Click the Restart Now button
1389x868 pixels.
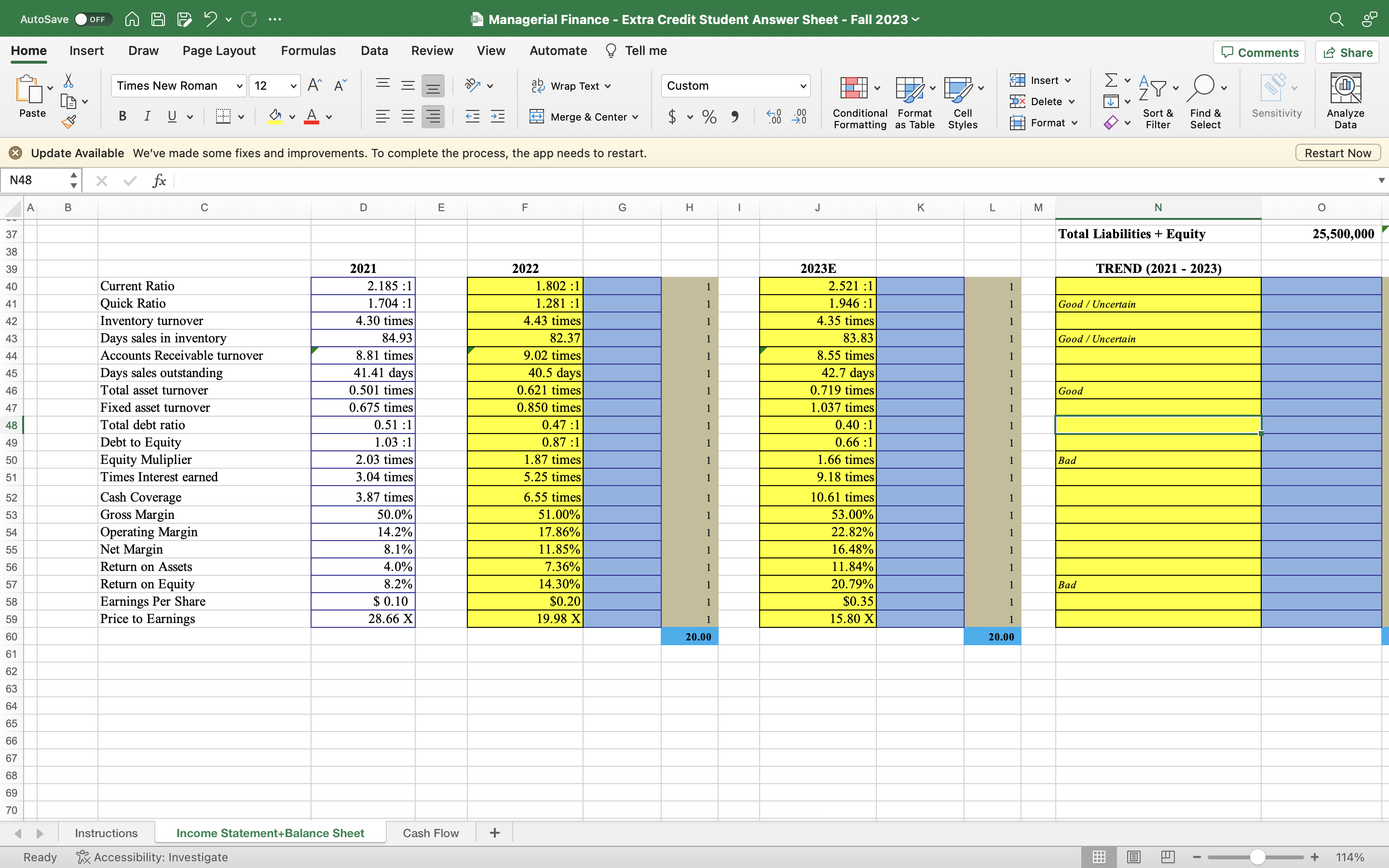click(x=1337, y=153)
